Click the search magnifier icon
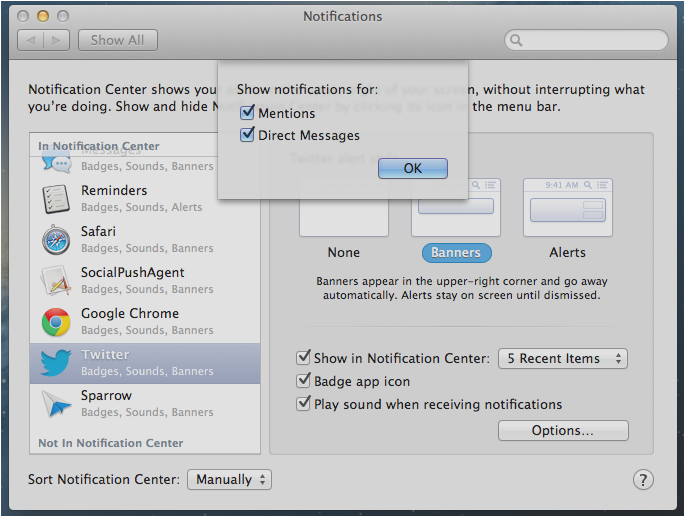The height and width of the screenshot is (517, 685). coord(516,41)
